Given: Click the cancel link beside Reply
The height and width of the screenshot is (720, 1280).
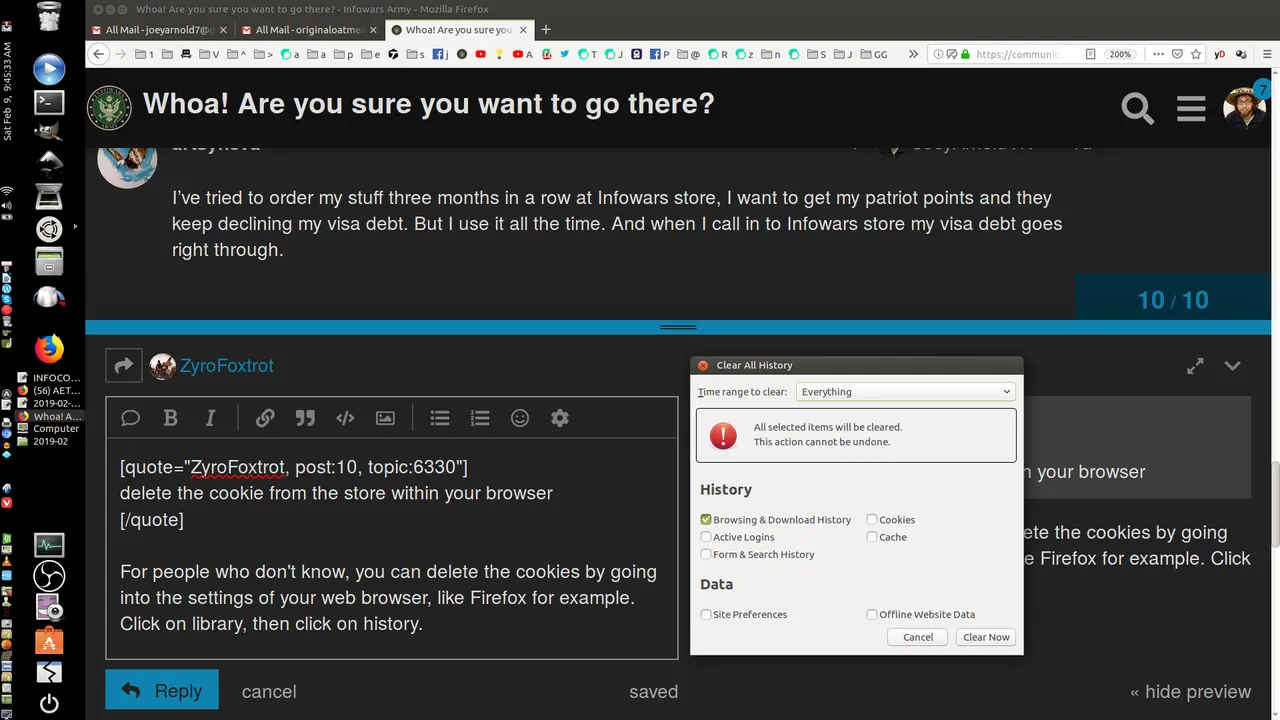Looking at the screenshot, I should [269, 692].
